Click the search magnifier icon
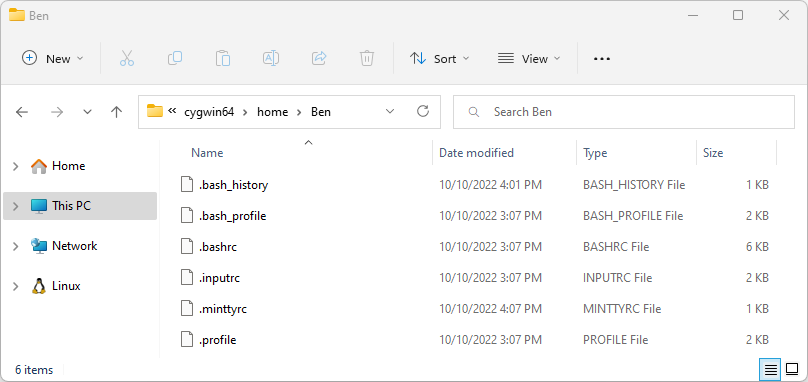Image resolution: width=808 pixels, height=382 pixels. click(x=474, y=112)
